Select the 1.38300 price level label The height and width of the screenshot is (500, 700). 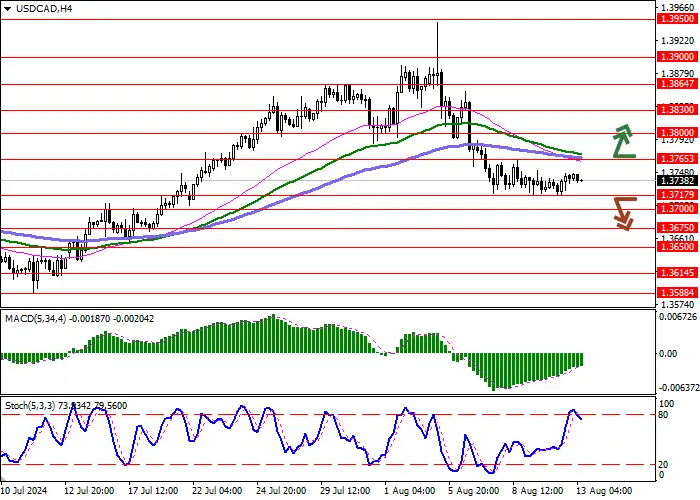tap(677, 110)
